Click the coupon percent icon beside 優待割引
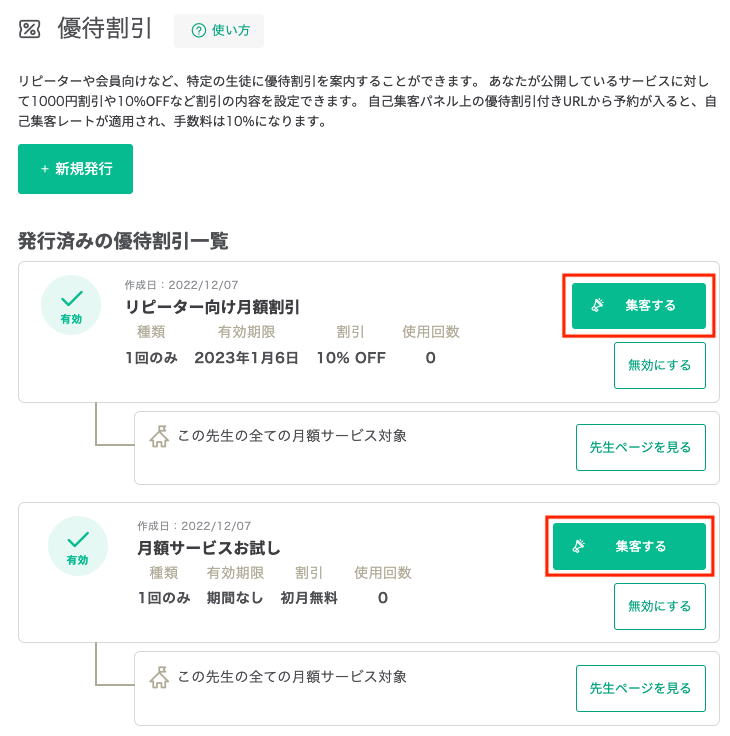730x736 pixels. tap(30, 29)
